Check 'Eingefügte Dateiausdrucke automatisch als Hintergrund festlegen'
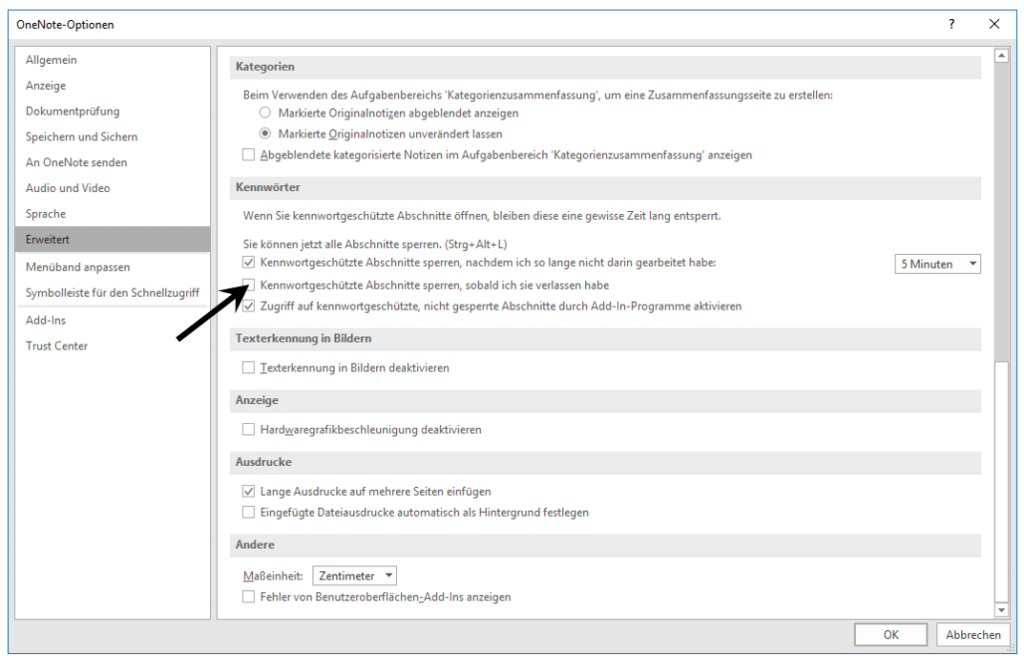1024x656 pixels. tap(249, 512)
